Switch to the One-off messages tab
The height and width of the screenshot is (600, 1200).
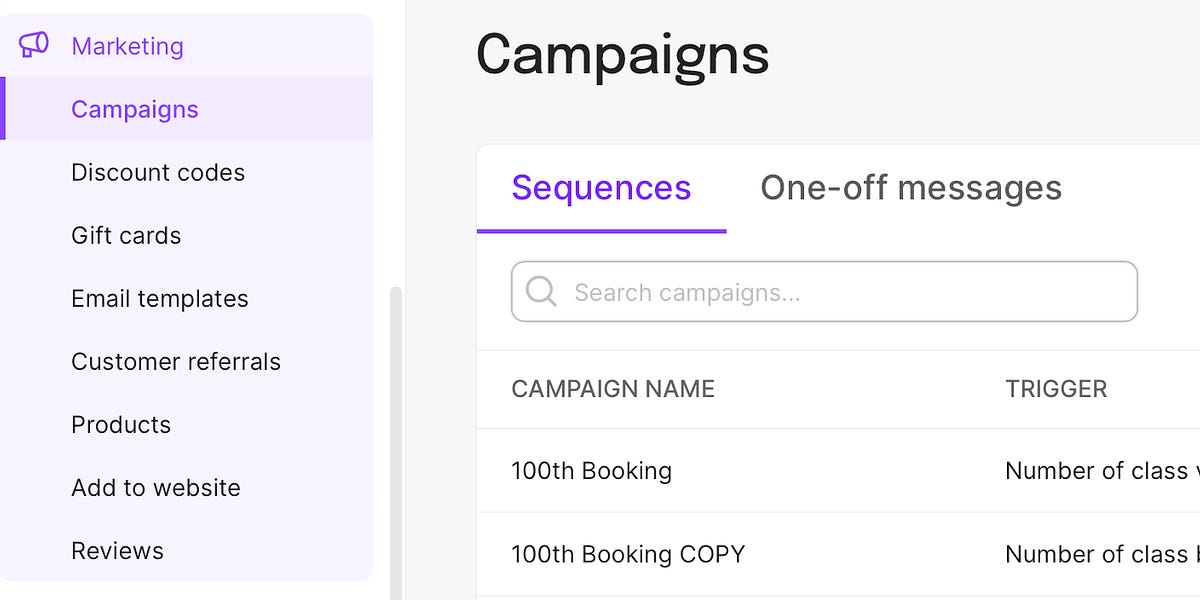[911, 187]
